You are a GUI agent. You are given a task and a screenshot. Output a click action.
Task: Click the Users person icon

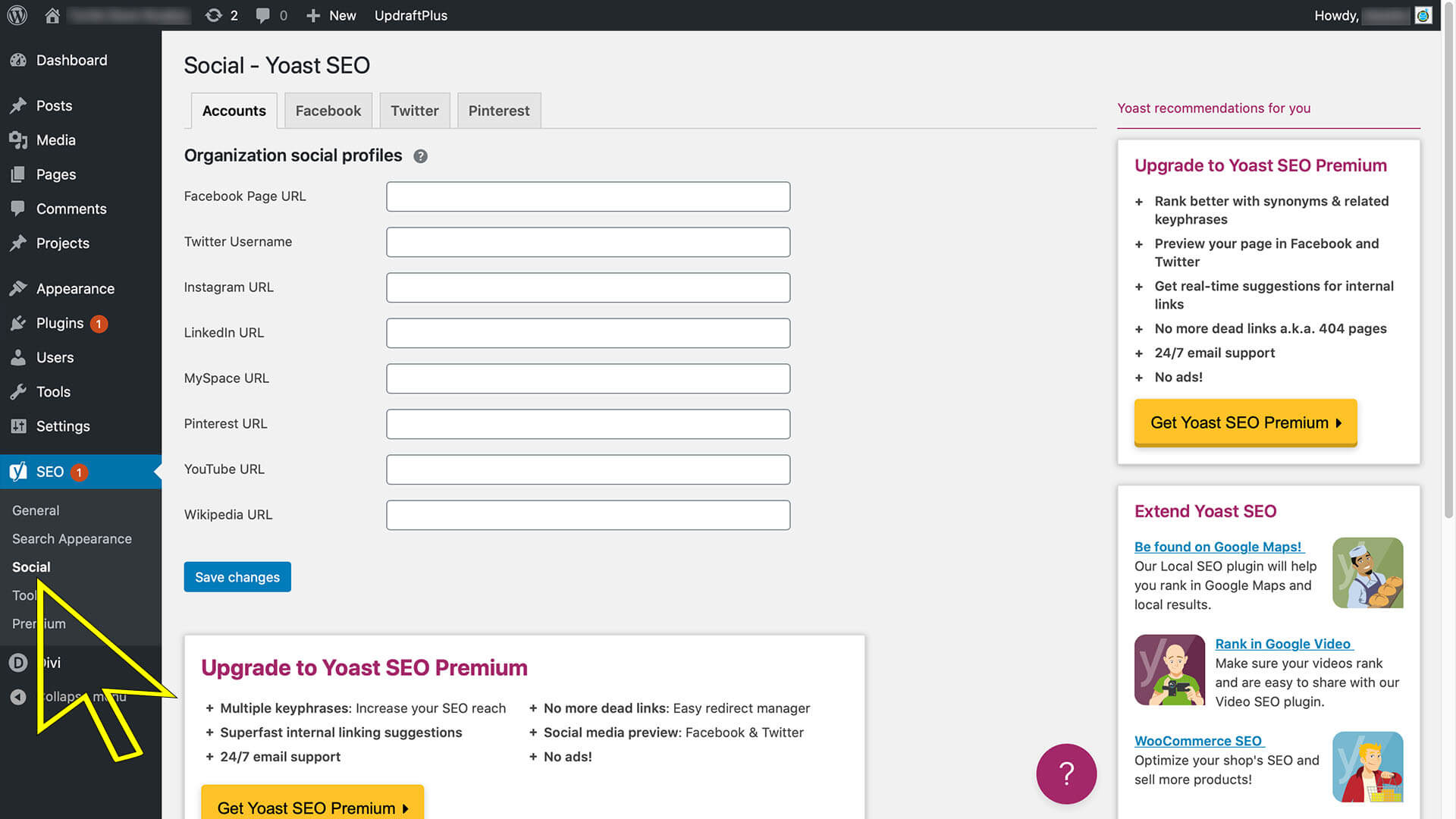pyautogui.click(x=18, y=357)
